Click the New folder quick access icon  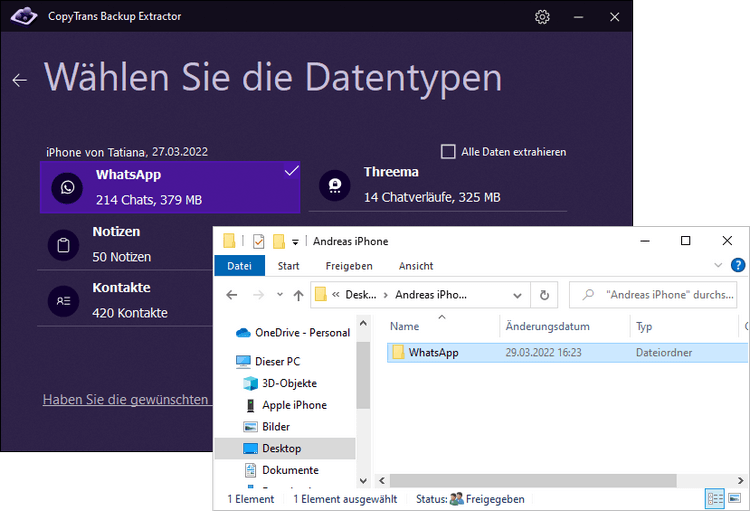(x=279, y=241)
